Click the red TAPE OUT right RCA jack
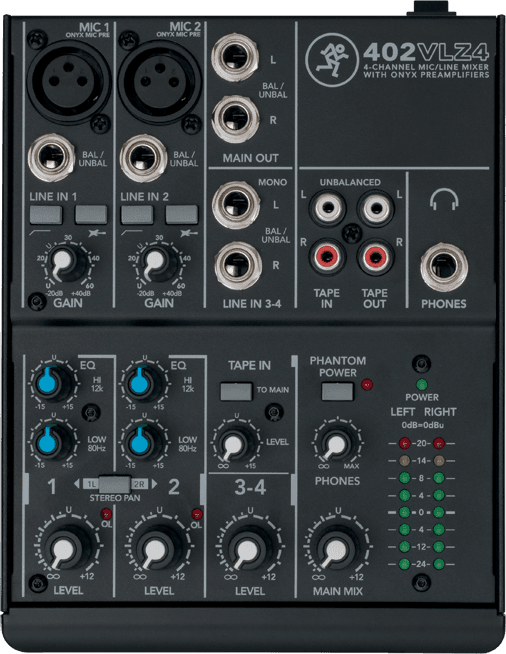 375,256
